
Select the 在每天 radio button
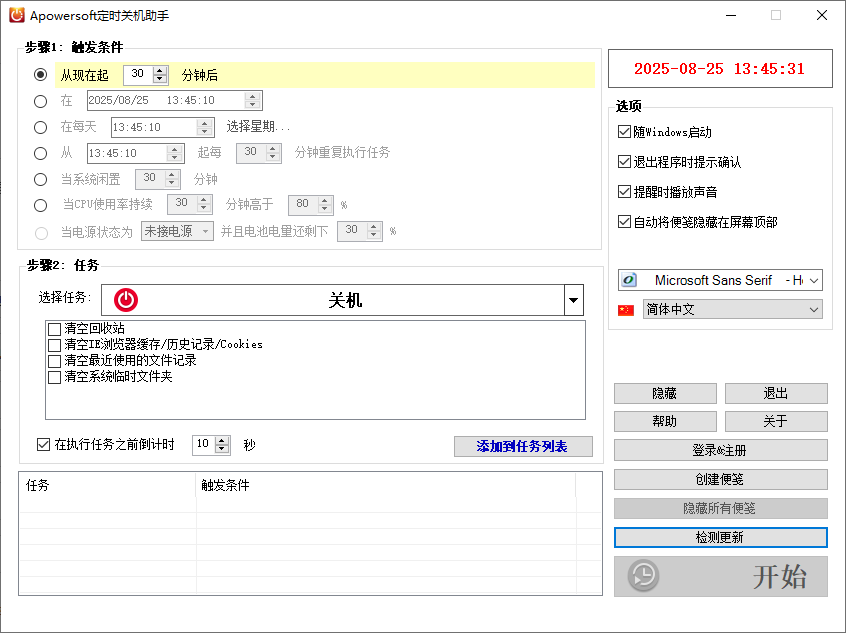tap(40, 127)
